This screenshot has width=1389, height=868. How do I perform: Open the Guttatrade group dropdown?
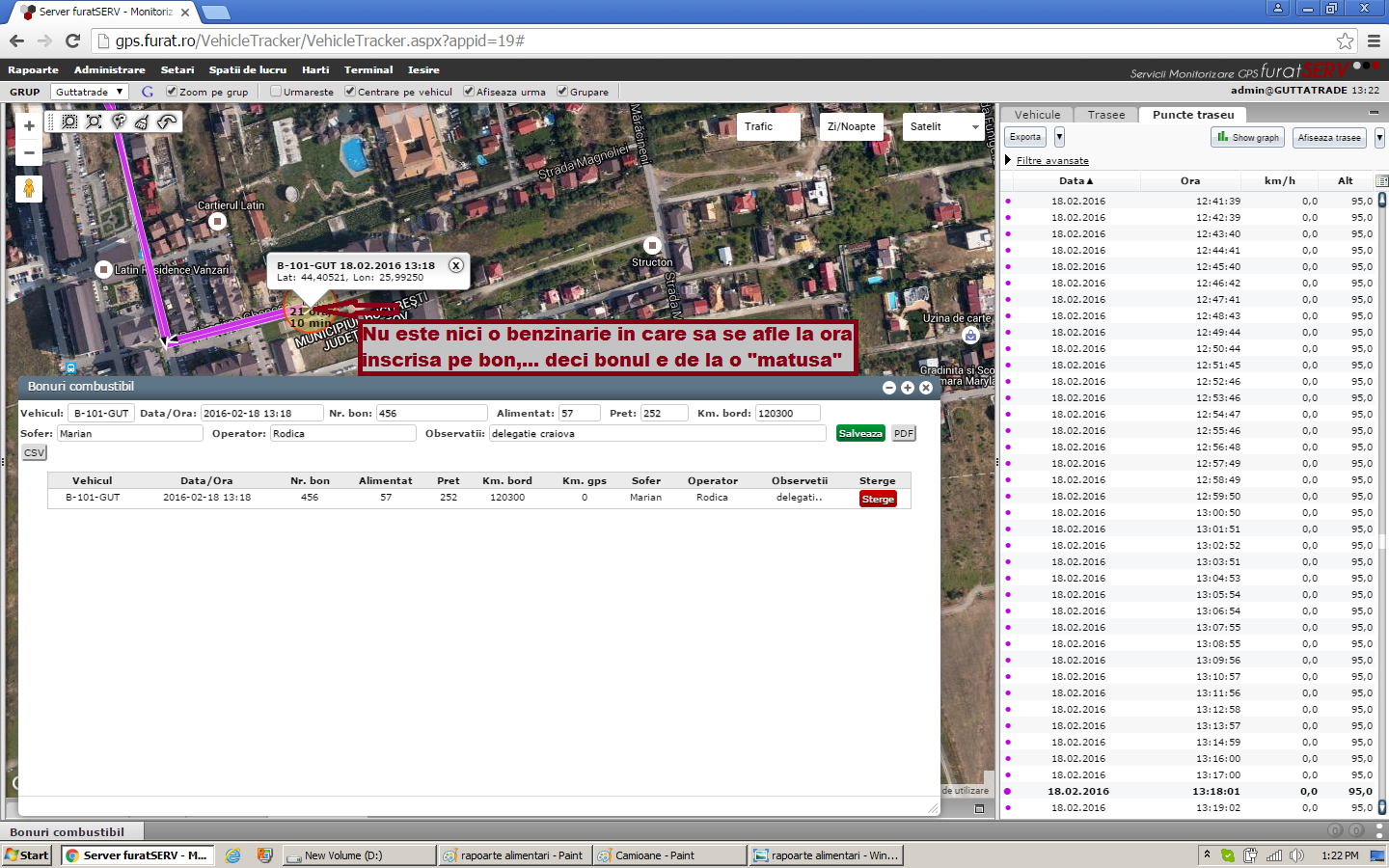(90, 92)
